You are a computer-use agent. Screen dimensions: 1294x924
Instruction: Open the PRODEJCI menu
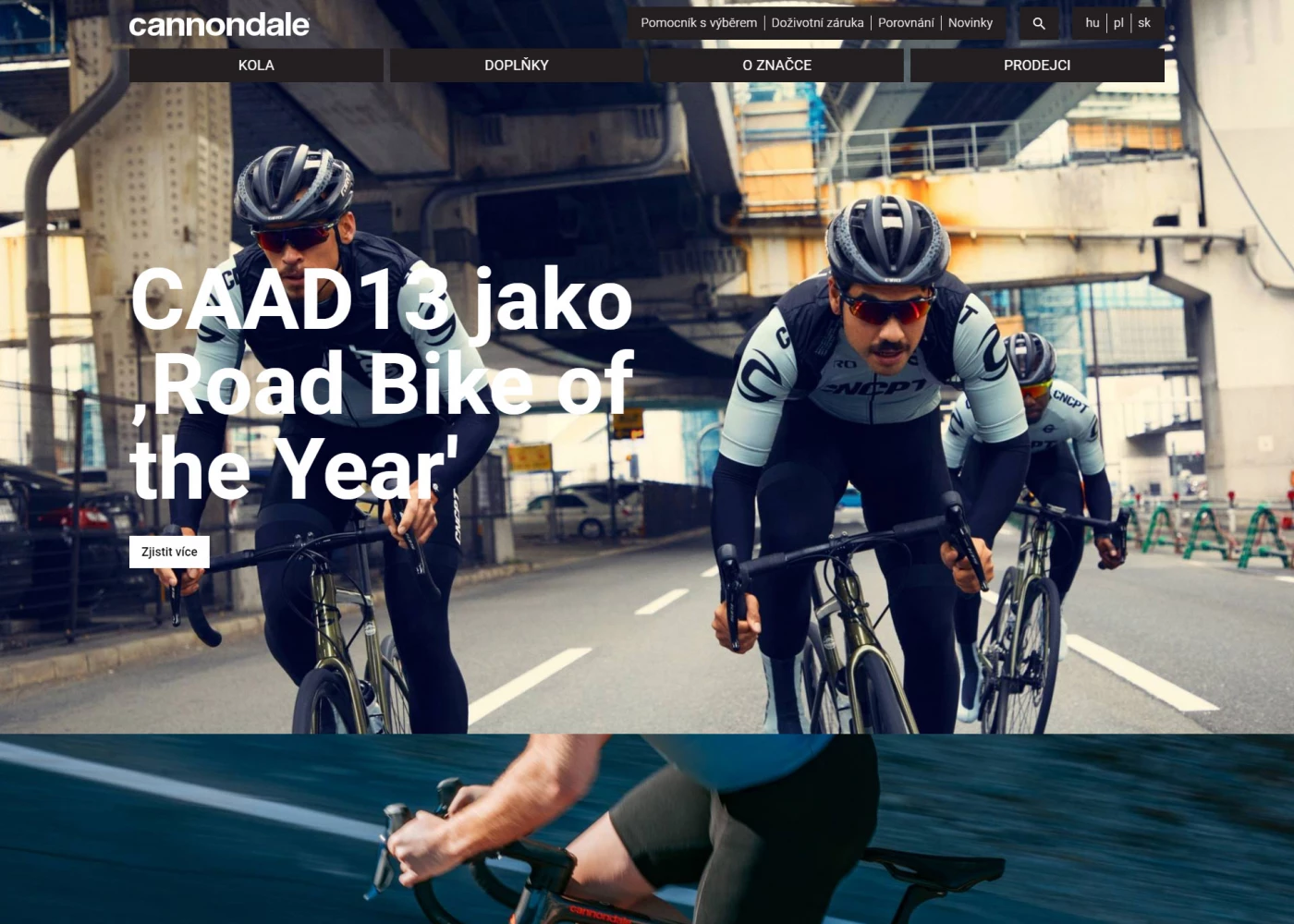tap(1037, 66)
